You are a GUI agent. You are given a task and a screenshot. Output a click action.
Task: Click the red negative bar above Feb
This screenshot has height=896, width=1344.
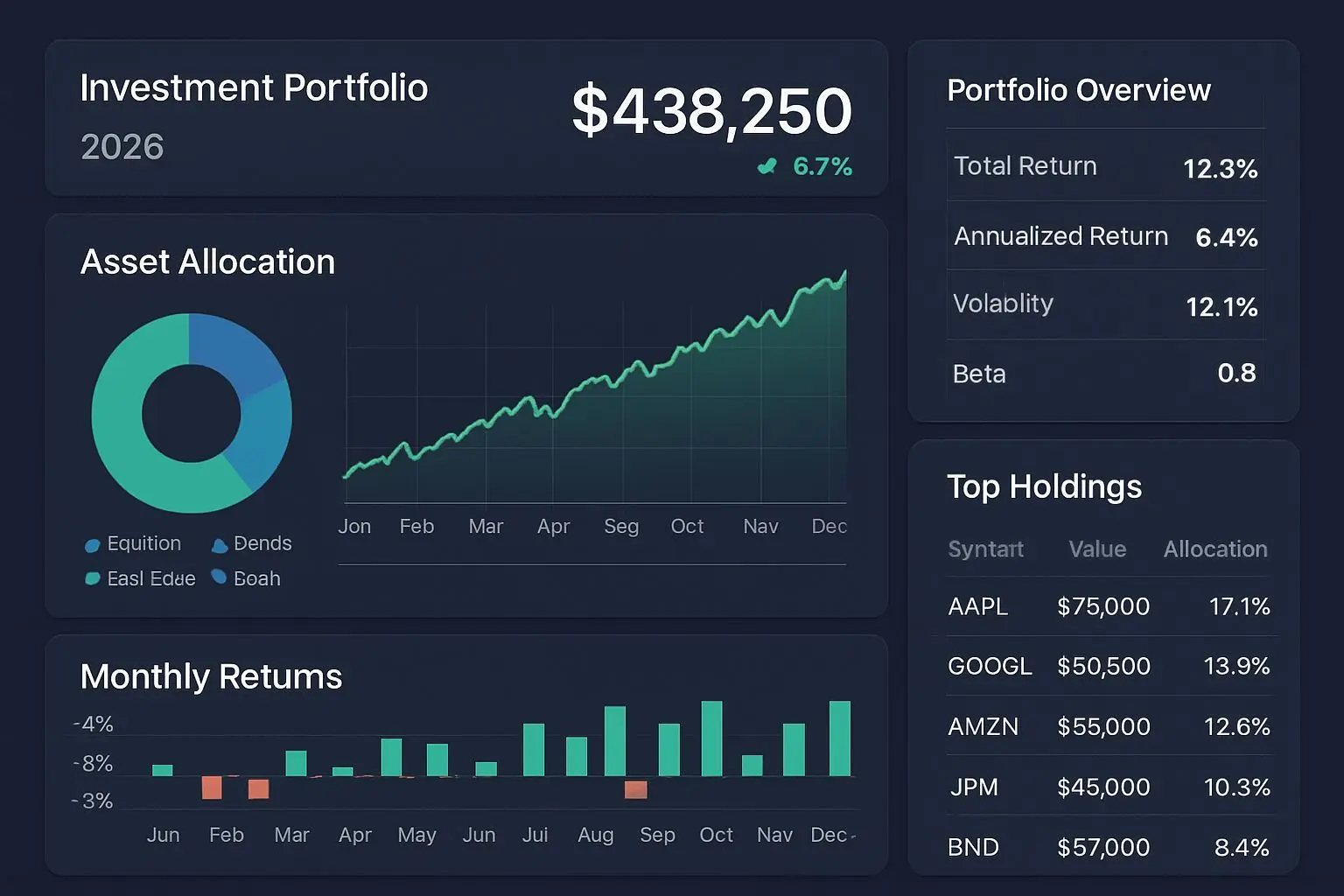click(x=212, y=787)
